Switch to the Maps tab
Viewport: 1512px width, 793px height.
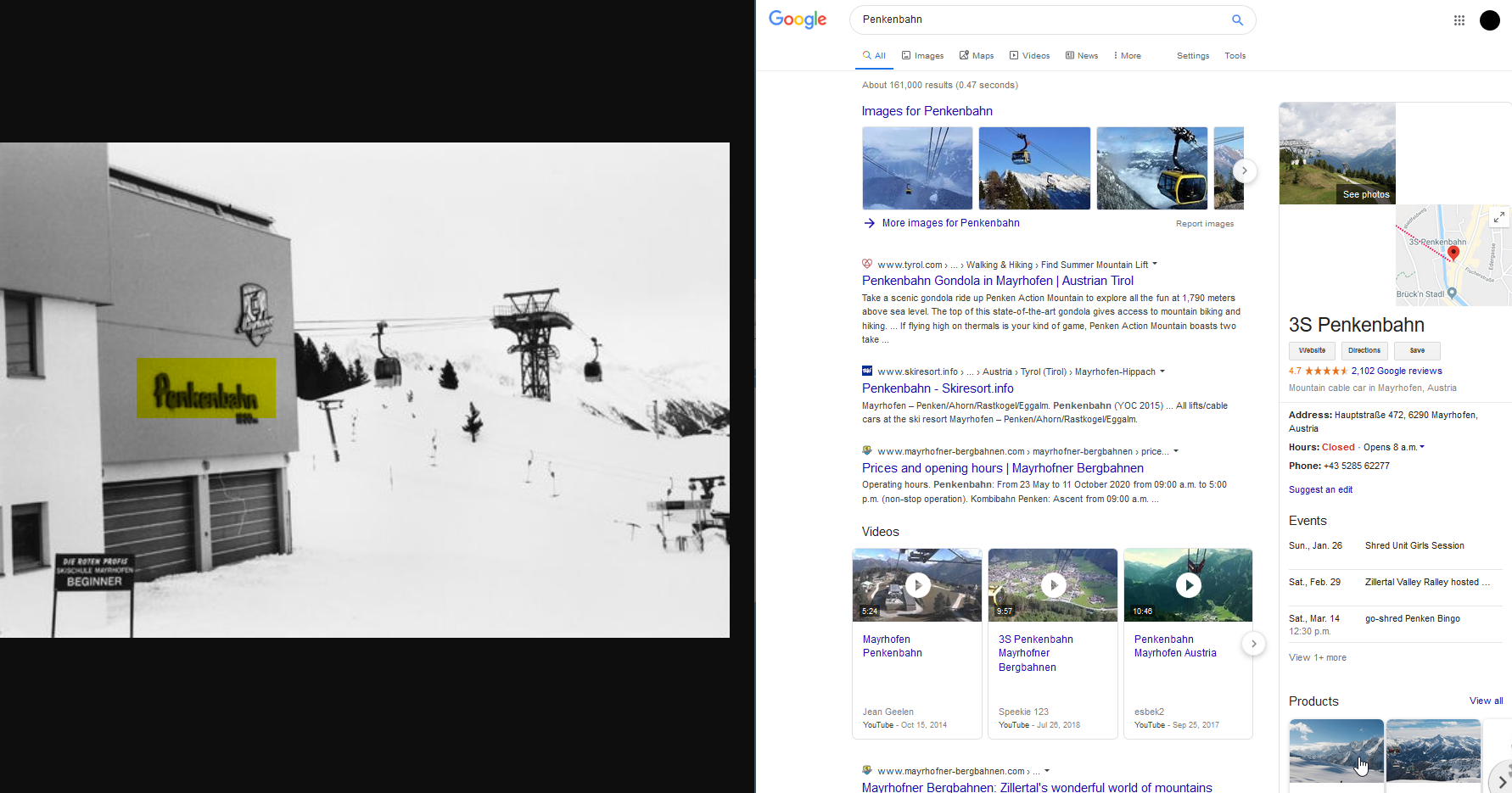[977, 56]
